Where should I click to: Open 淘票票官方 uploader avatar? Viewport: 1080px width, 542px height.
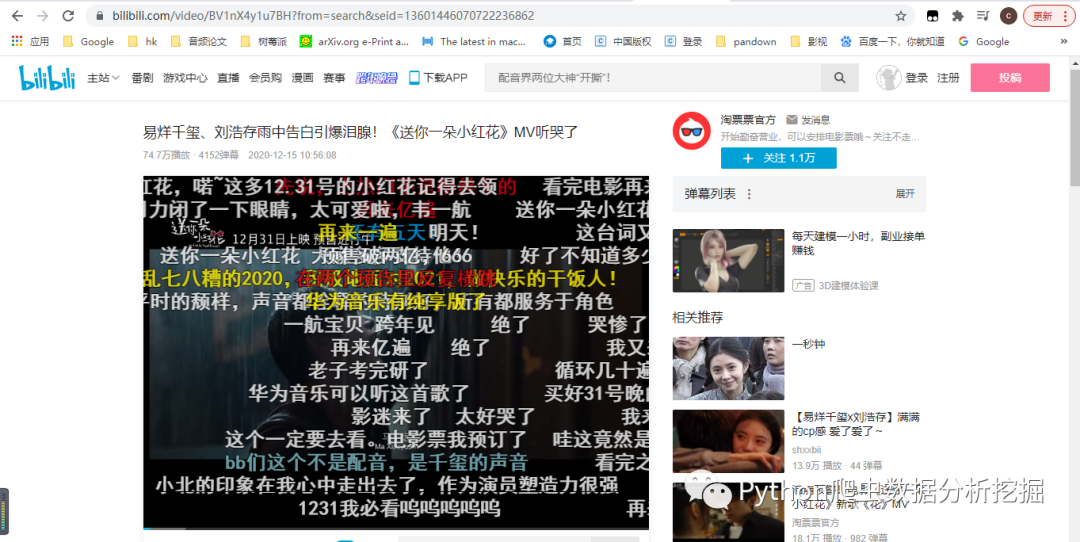click(x=692, y=131)
